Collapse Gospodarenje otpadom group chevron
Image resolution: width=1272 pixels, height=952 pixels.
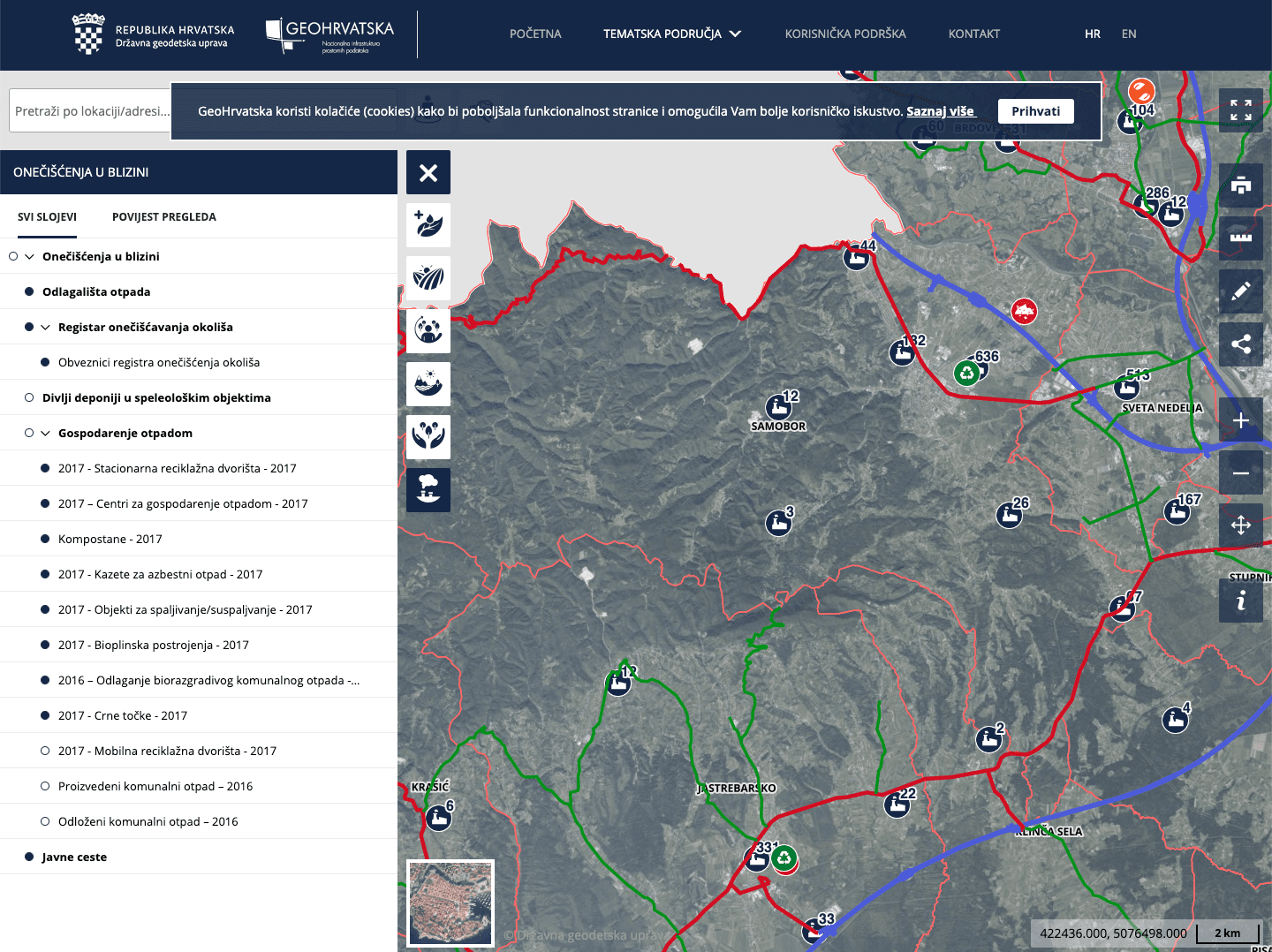pos(45,433)
